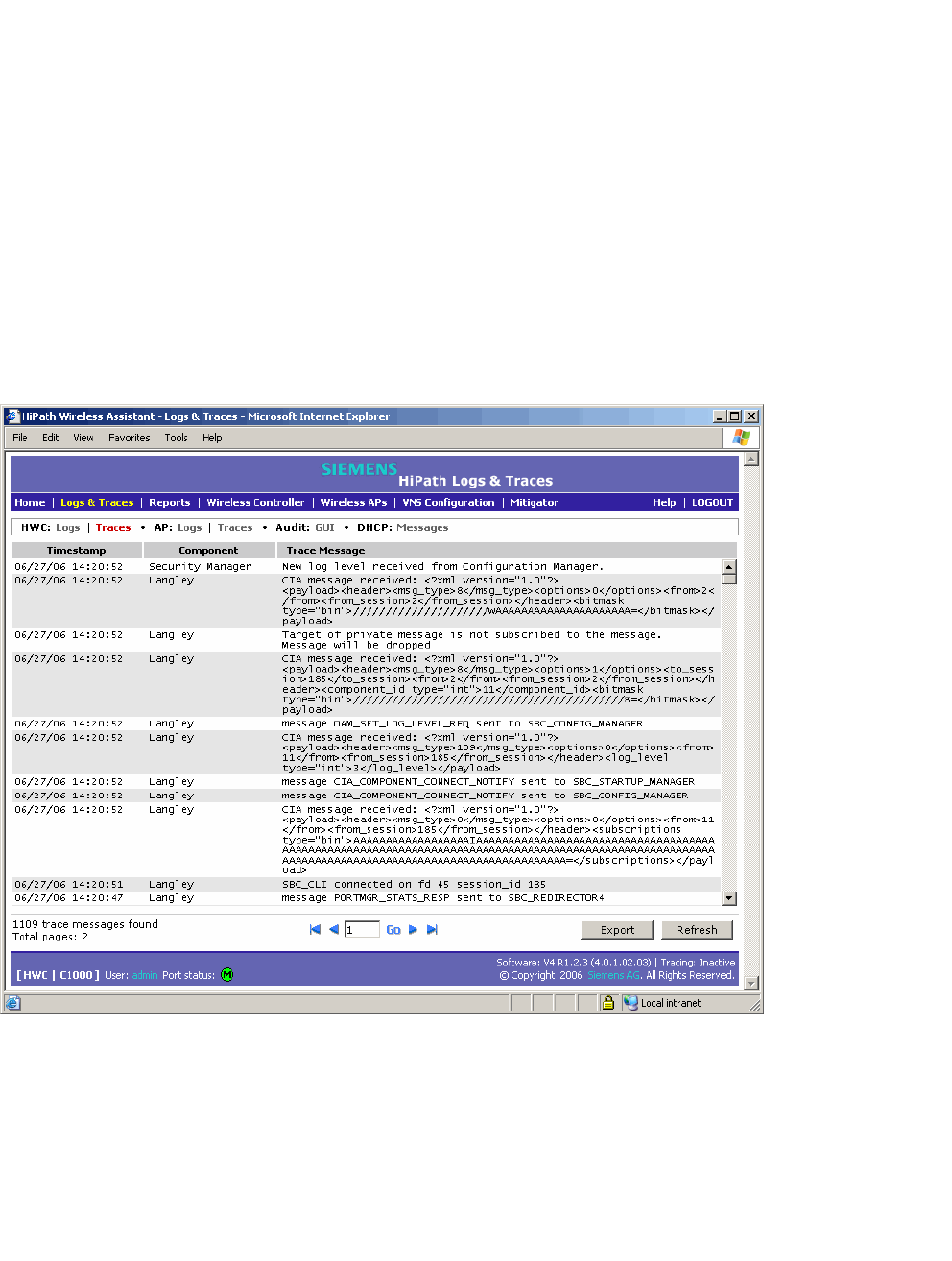Screen dimensions: 952x1261
Task: Click the browser page scroll-up arrow
Action: pyautogui.click(x=751, y=459)
